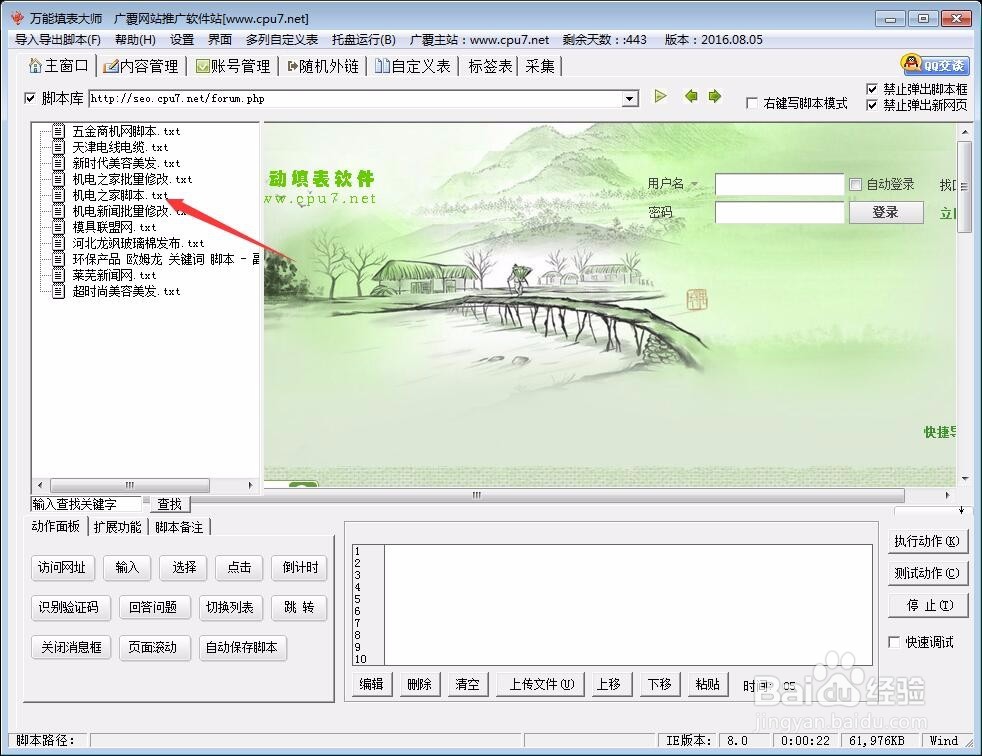Open 设置 menu

click(x=182, y=39)
